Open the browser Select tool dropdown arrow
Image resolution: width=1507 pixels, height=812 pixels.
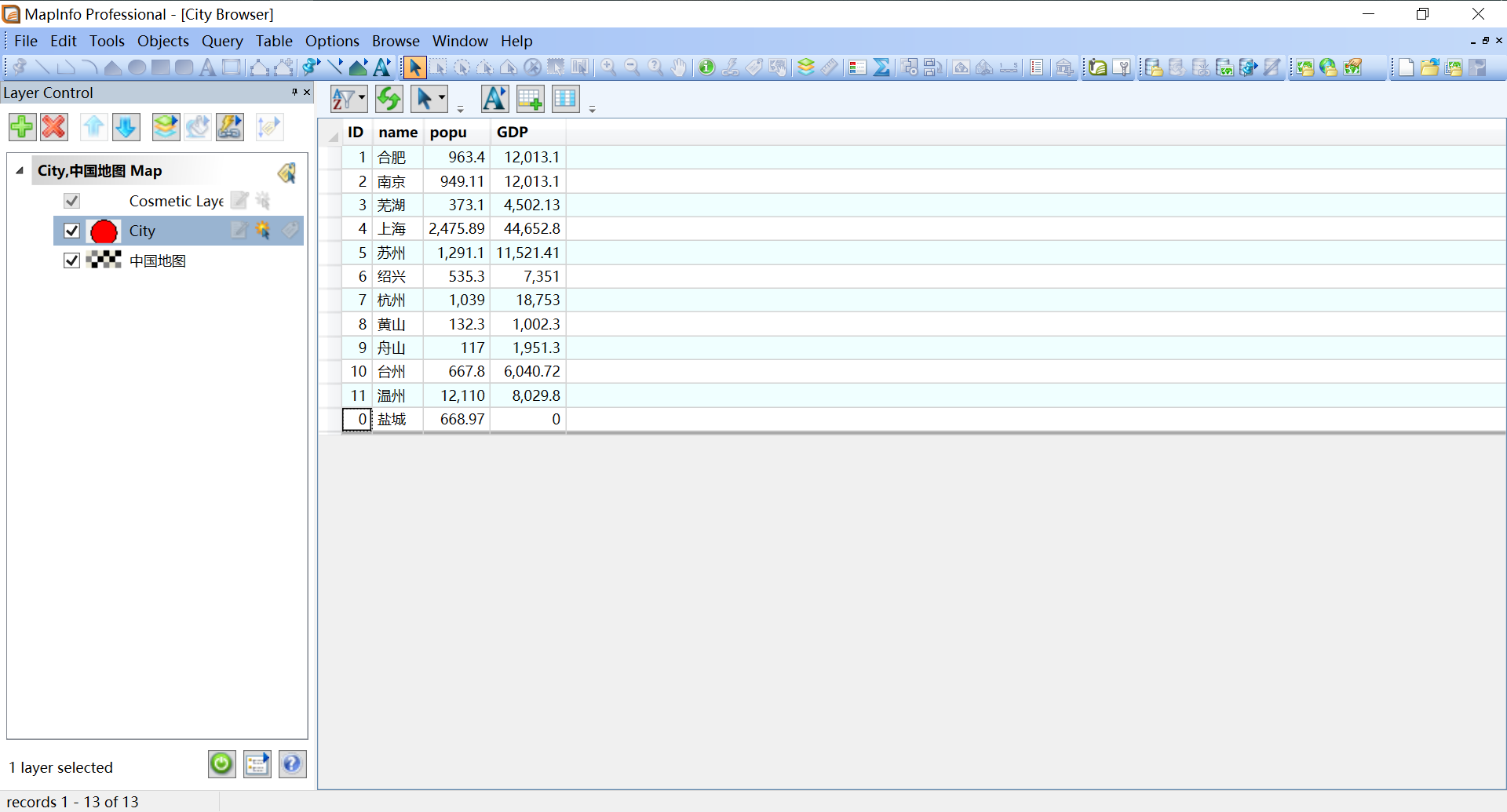click(442, 99)
